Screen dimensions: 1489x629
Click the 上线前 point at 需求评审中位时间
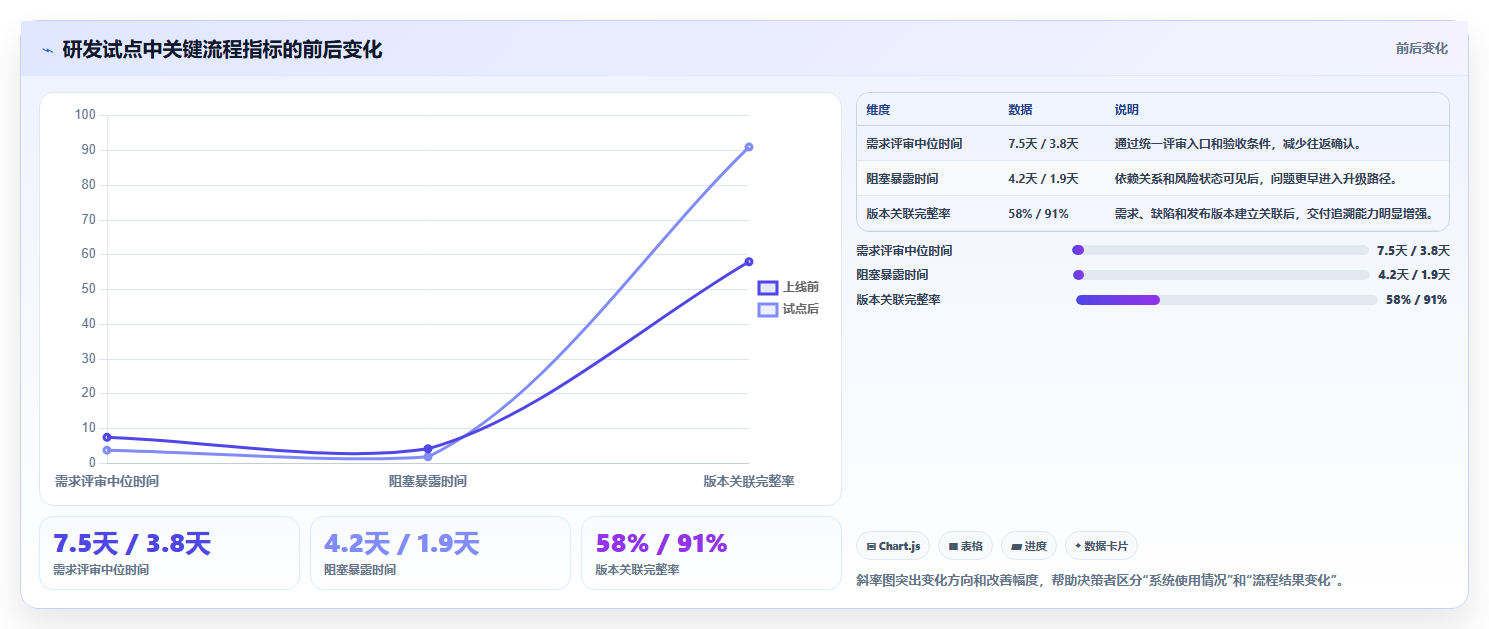(x=107, y=437)
